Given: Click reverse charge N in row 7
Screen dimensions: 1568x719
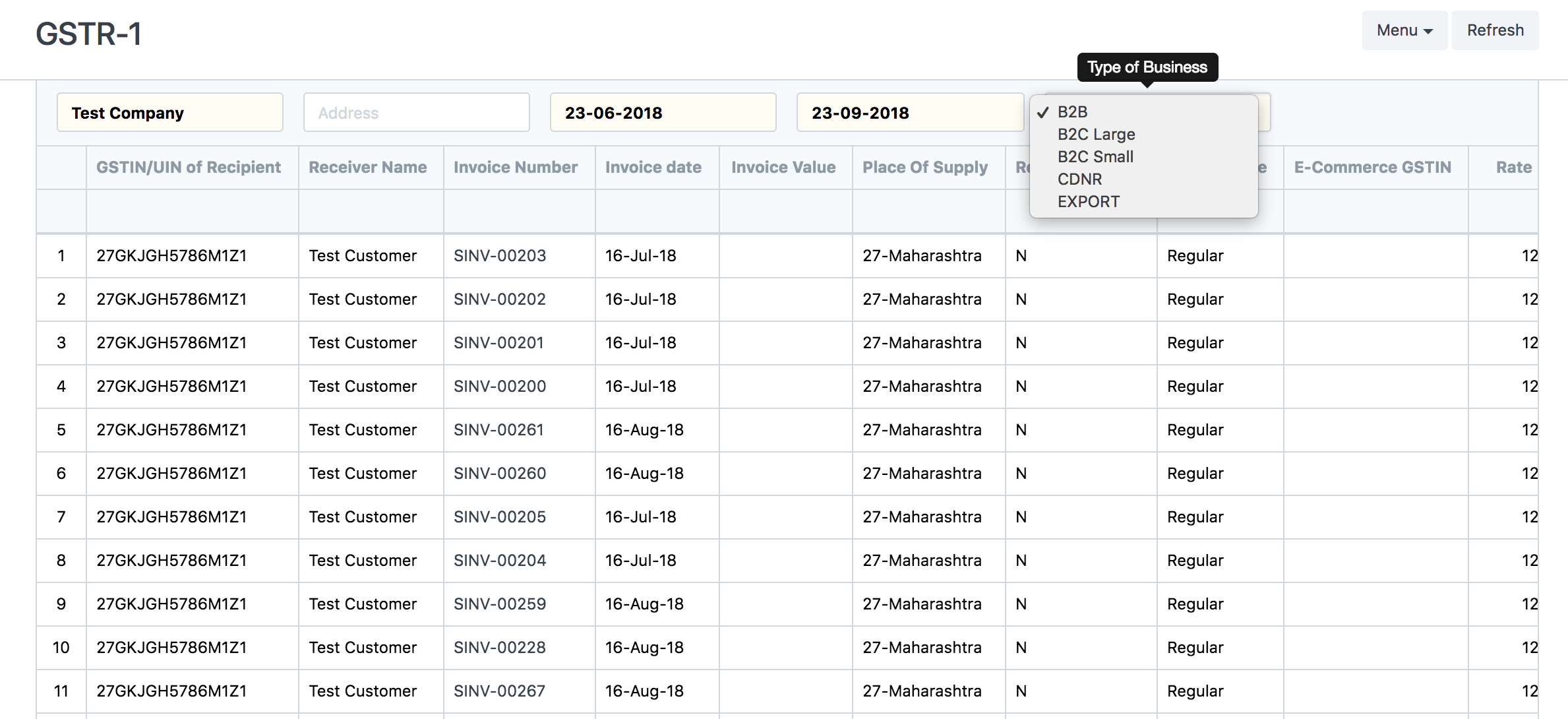Looking at the screenshot, I should 1021,517.
